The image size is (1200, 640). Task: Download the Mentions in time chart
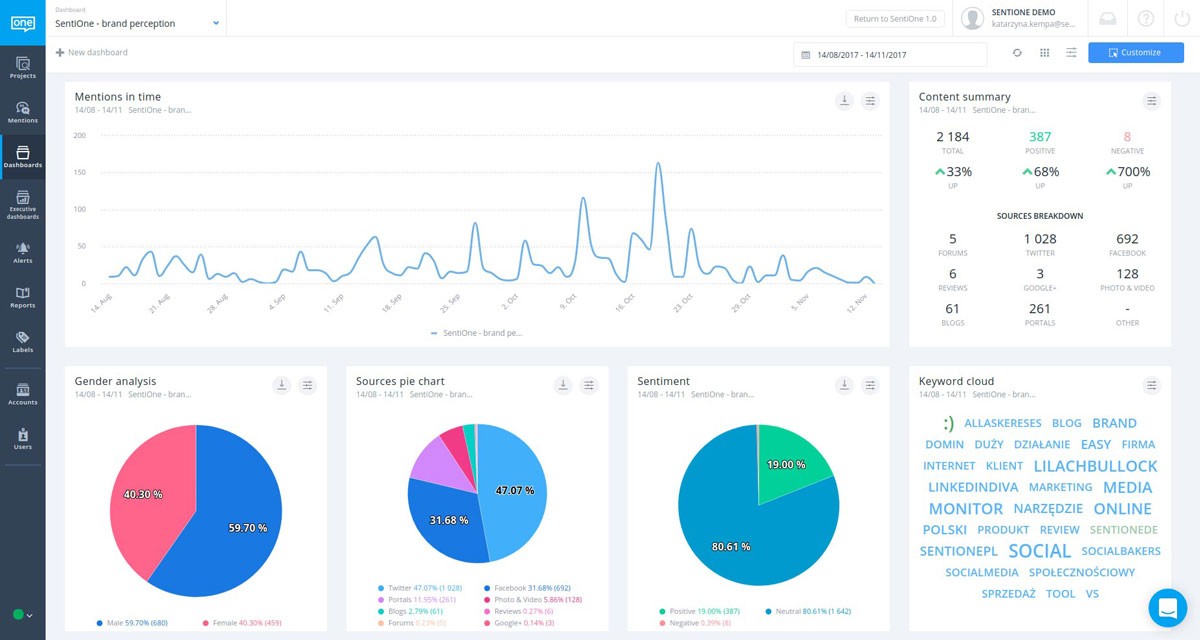(x=844, y=101)
